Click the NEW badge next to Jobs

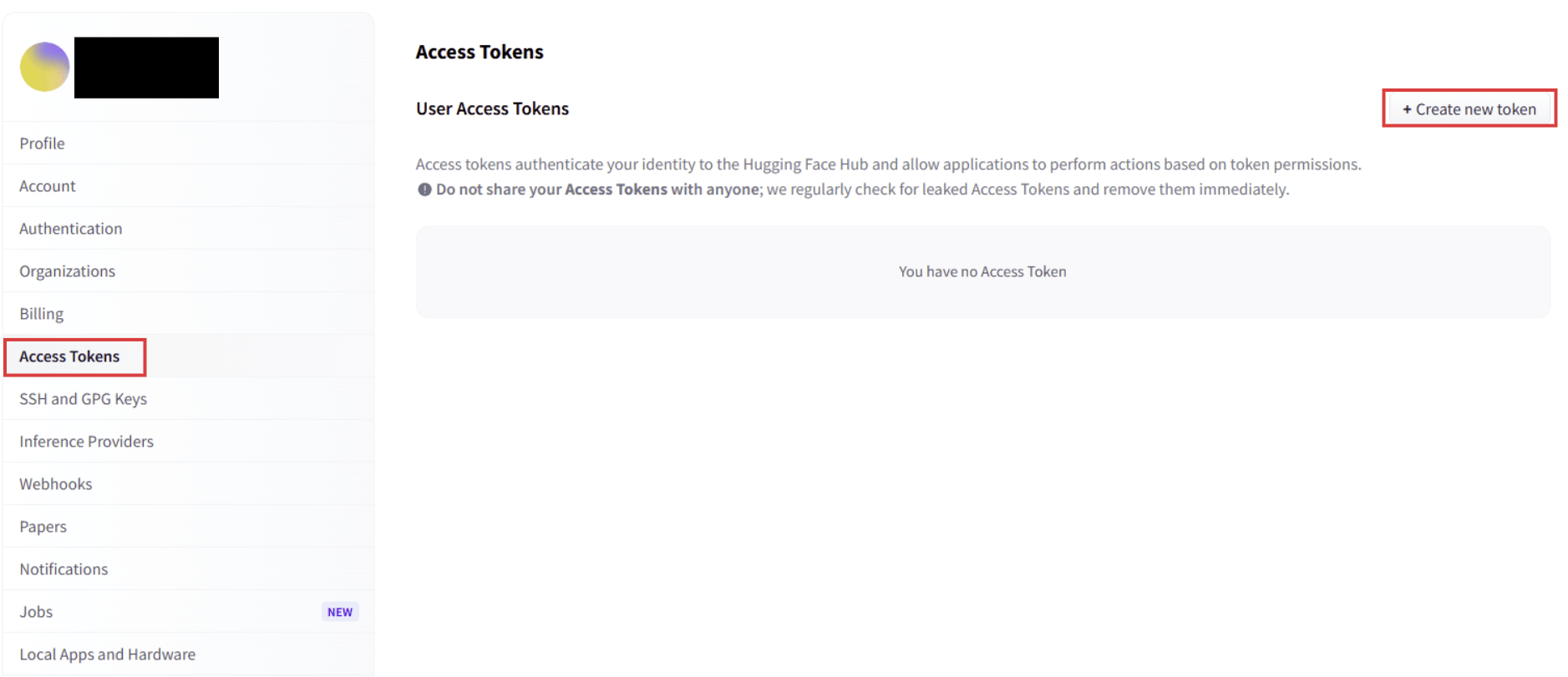340,612
